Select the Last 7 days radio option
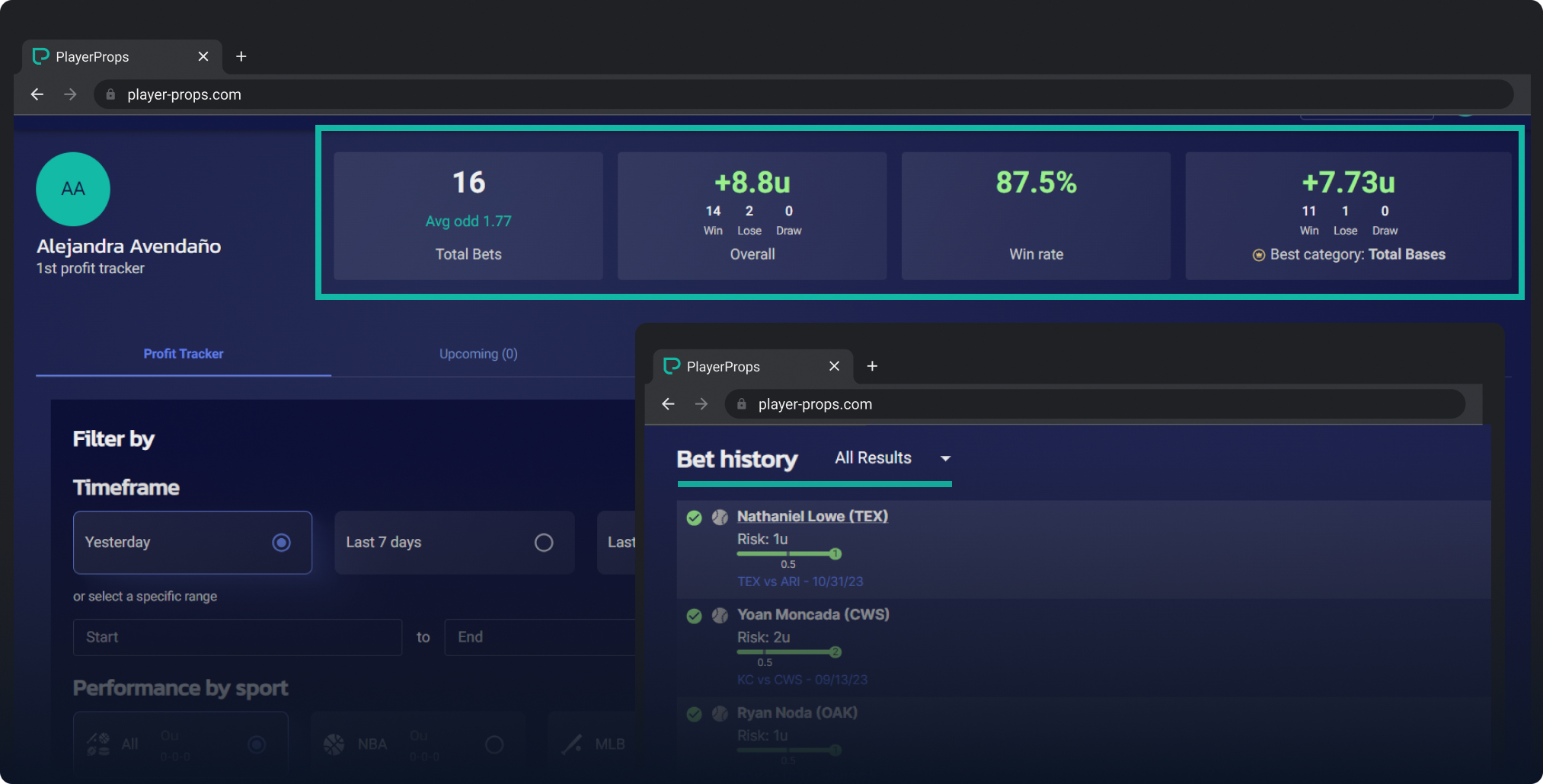The width and height of the screenshot is (1543, 784). pyautogui.click(x=544, y=543)
